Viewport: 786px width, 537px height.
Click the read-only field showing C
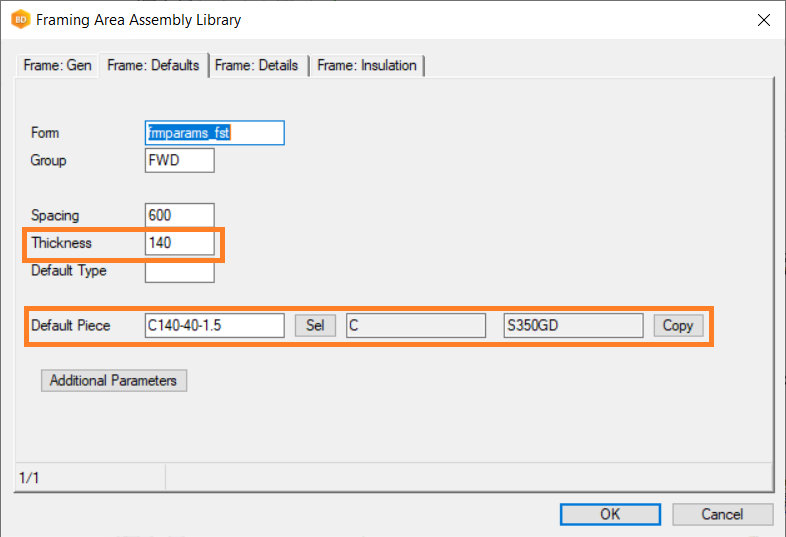(x=415, y=326)
